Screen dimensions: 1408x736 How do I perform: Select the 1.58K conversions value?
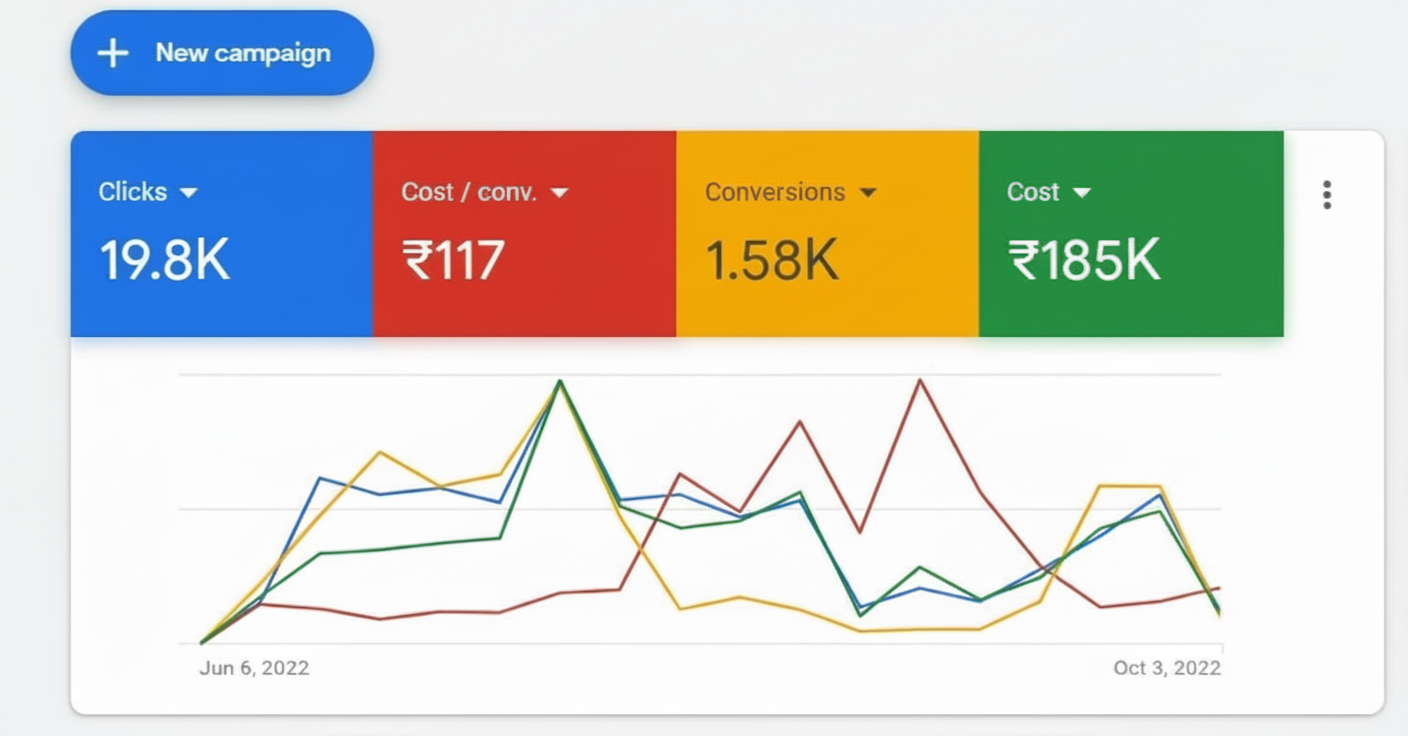click(x=771, y=260)
